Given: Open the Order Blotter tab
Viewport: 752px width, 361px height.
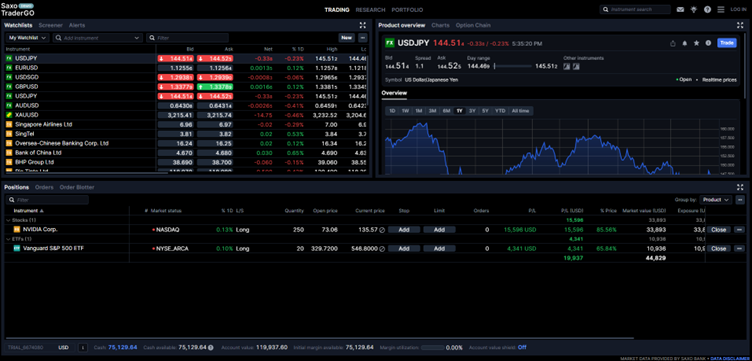Looking at the screenshot, I should pos(77,187).
